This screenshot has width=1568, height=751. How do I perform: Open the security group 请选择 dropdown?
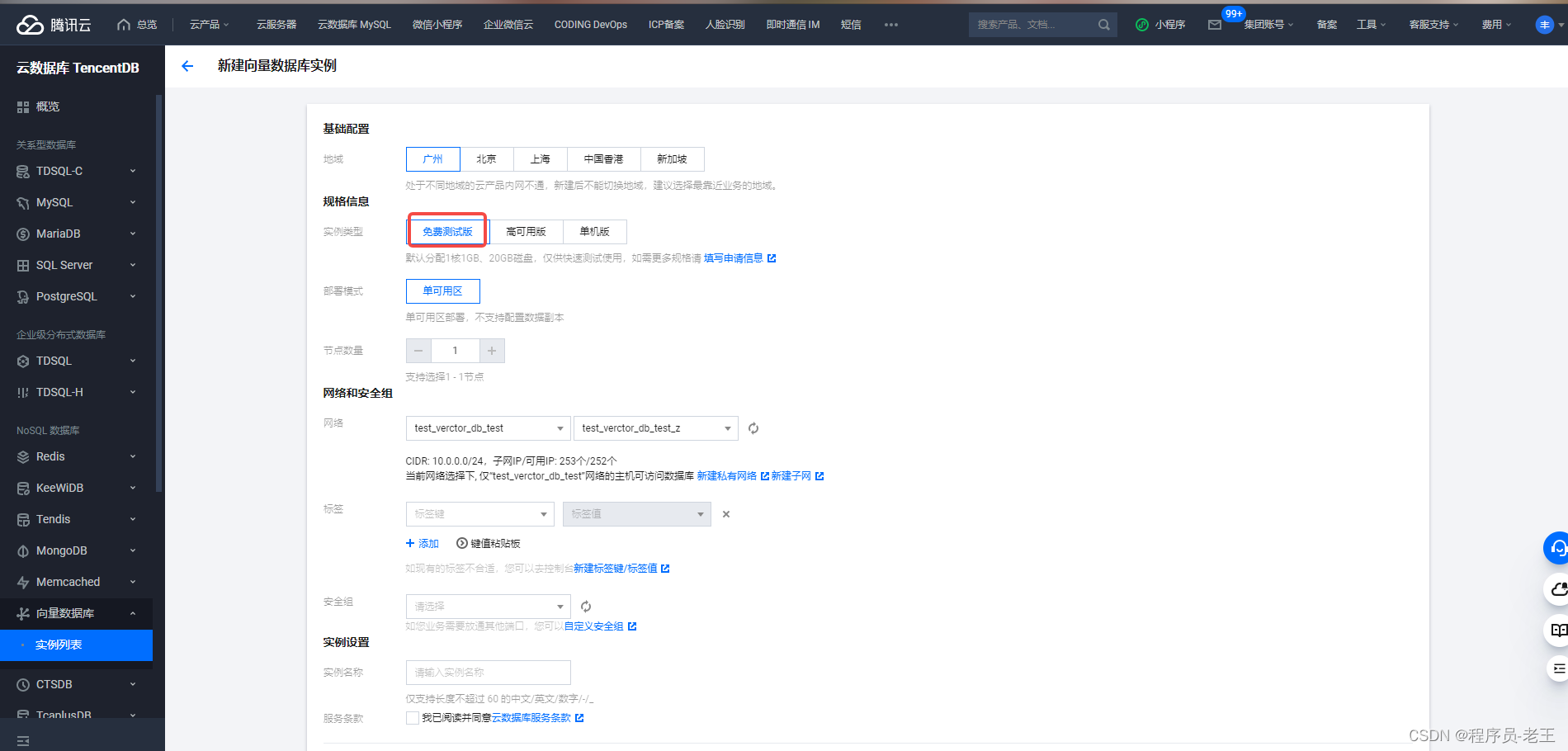click(488, 607)
